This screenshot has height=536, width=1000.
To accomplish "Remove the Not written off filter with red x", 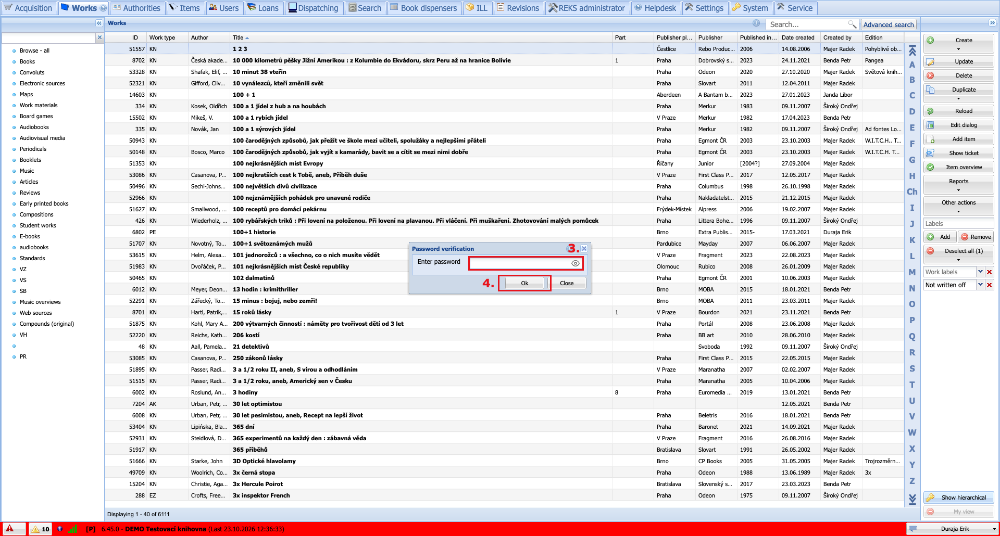I will click(990, 285).
